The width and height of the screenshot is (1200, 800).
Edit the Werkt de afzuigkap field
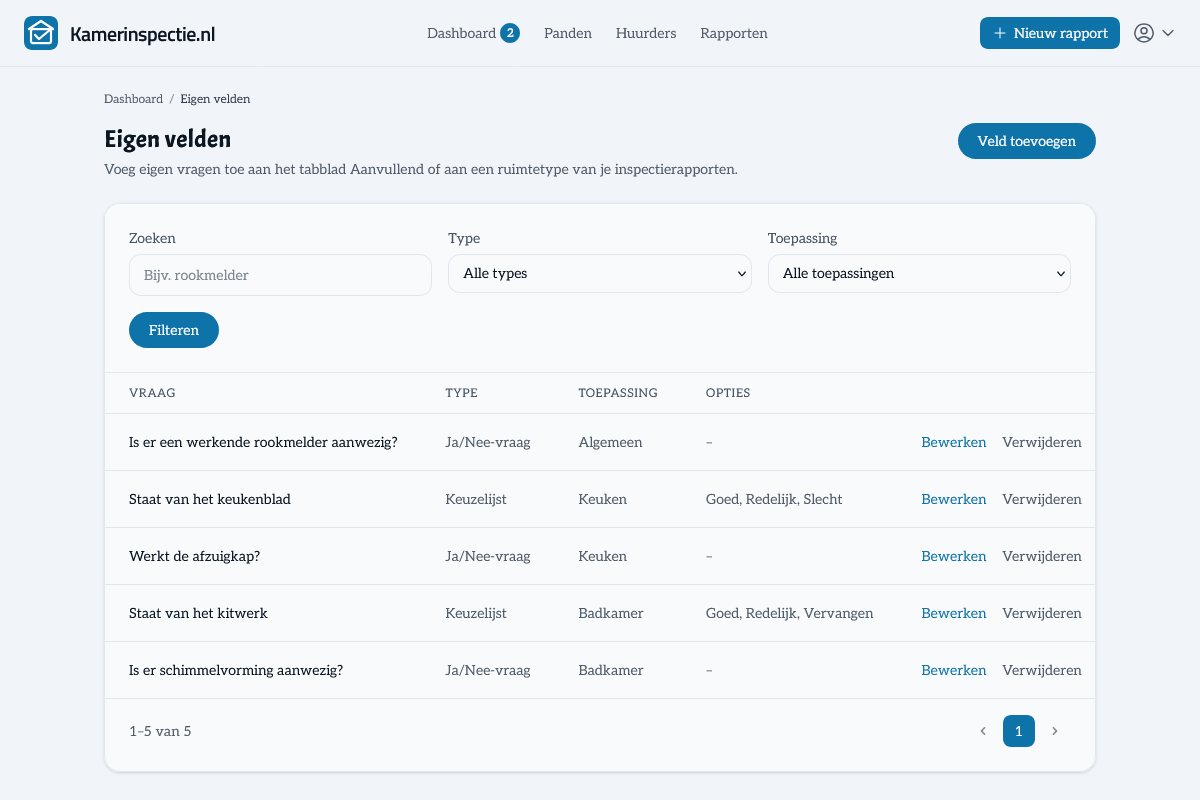pos(954,556)
